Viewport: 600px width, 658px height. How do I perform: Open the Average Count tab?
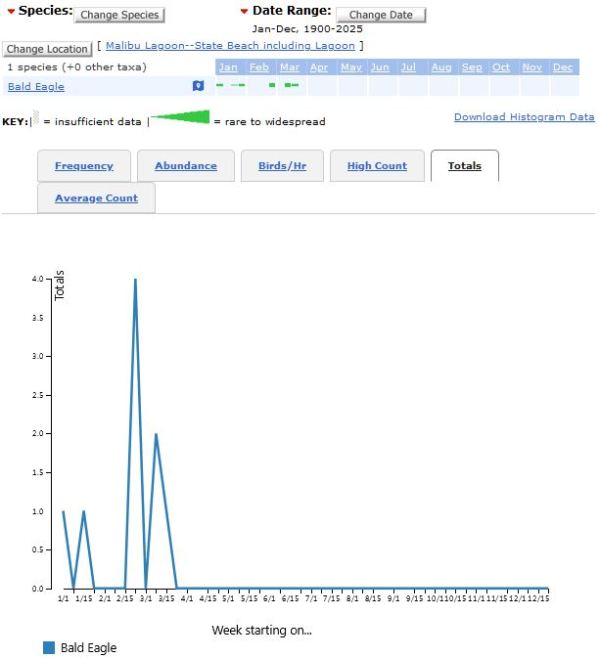coord(96,198)
